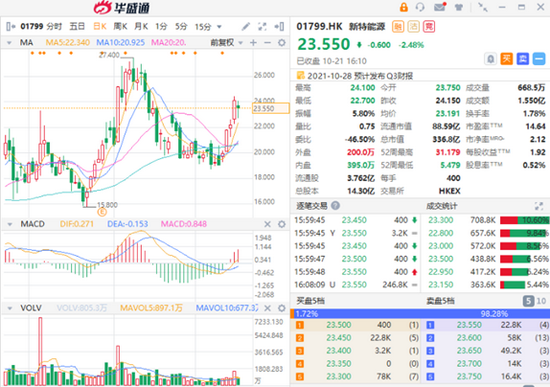The height and width of the screenshot is (387, 550).
Task: Select 5-level order book depth
Action: [528, 301]
